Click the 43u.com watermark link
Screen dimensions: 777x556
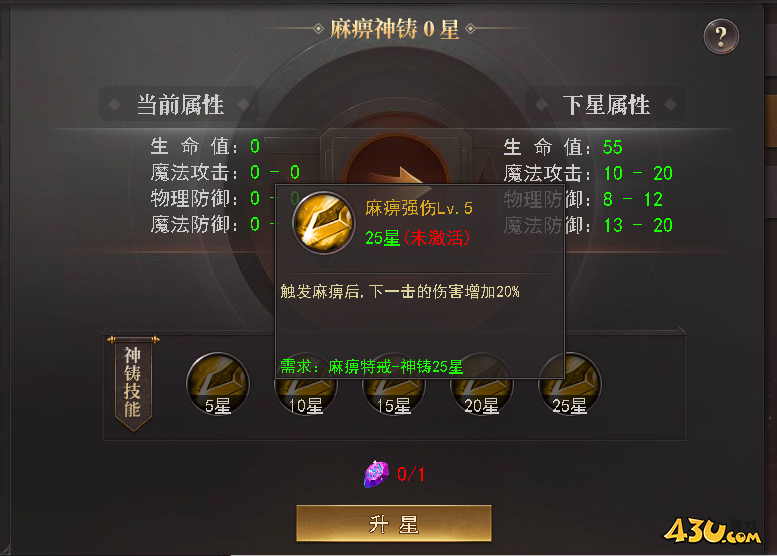pyautogui.click(x=712, y=531)
